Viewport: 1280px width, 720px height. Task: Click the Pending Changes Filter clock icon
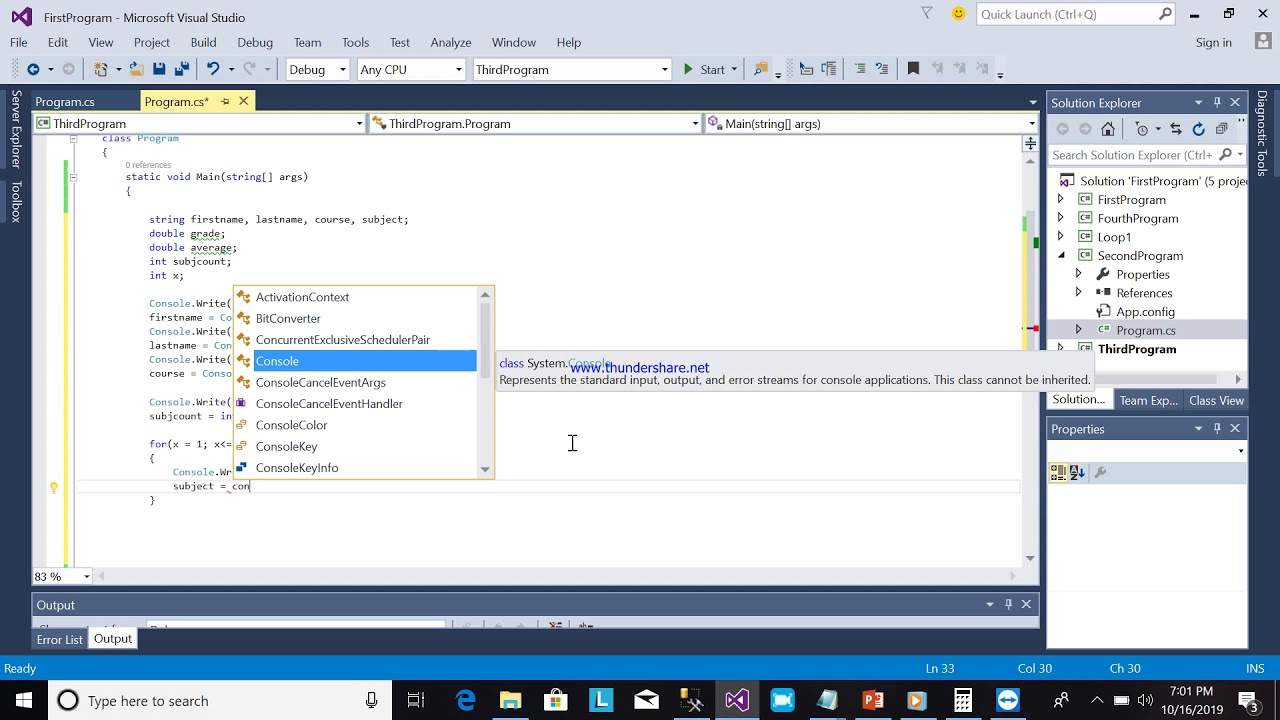[x=1142, y=129]
